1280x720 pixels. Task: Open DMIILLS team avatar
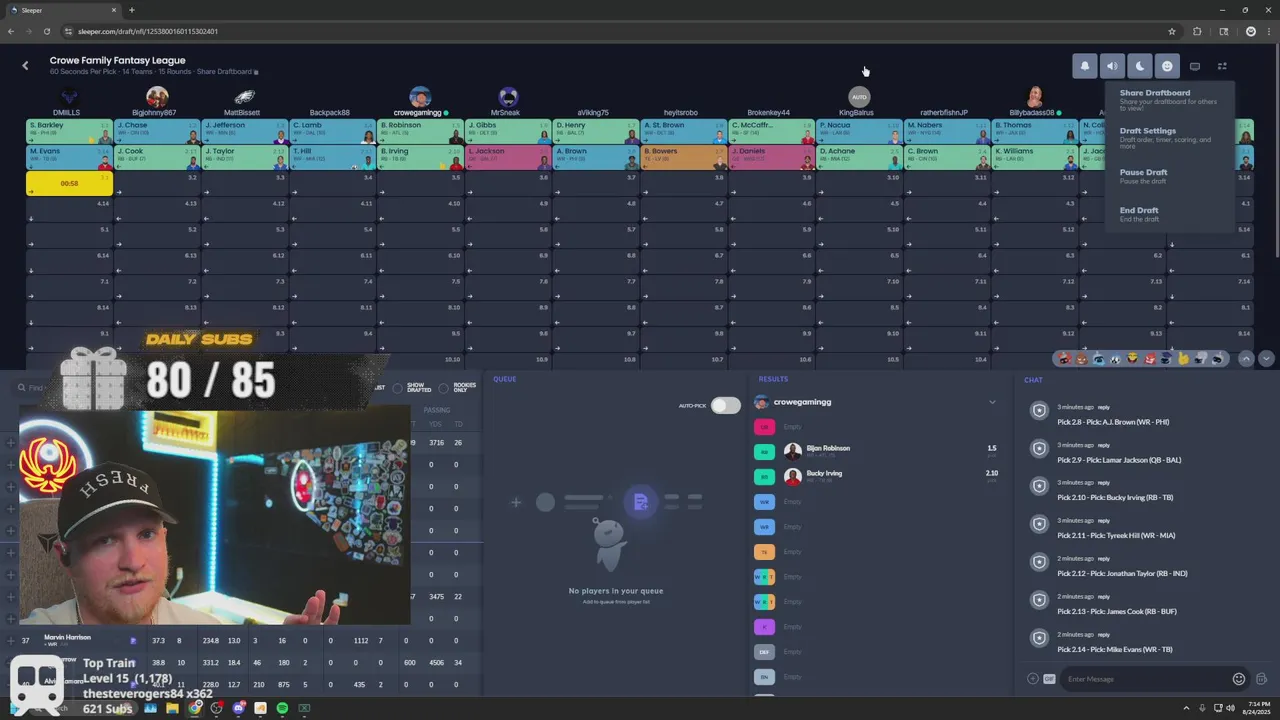click(69, 97)
